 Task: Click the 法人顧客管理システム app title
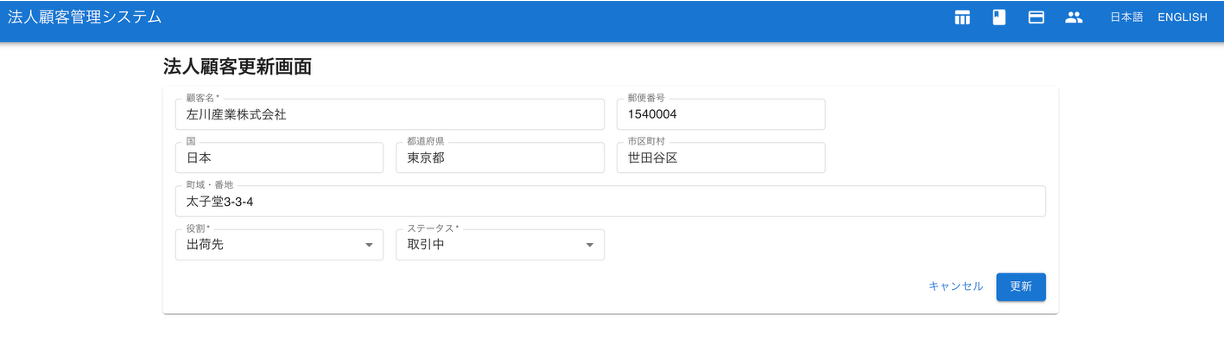pos(84,17)
